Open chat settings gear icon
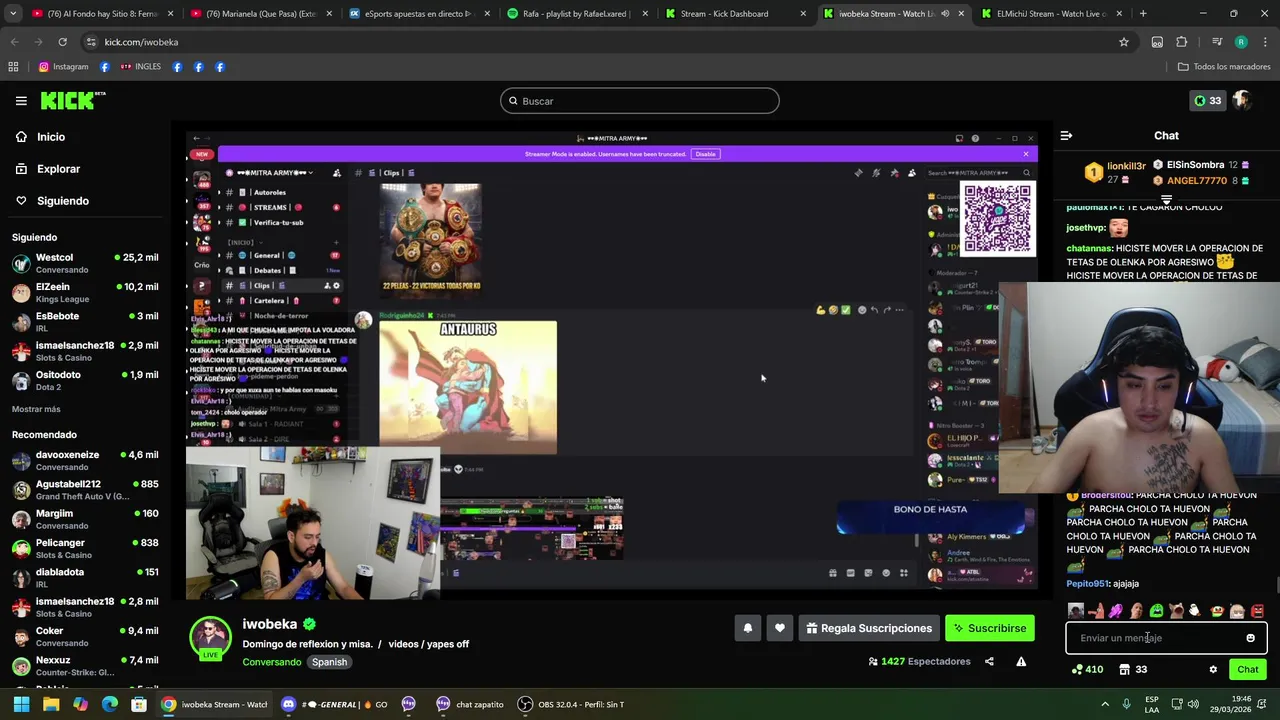This screenshot has width=1280, height=720. tap(1213, 670)
